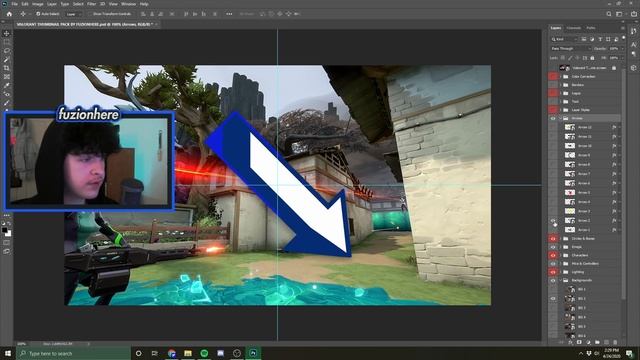Select the Spot Healing Brush tool

pyautogui.click(x=7, y=94)
